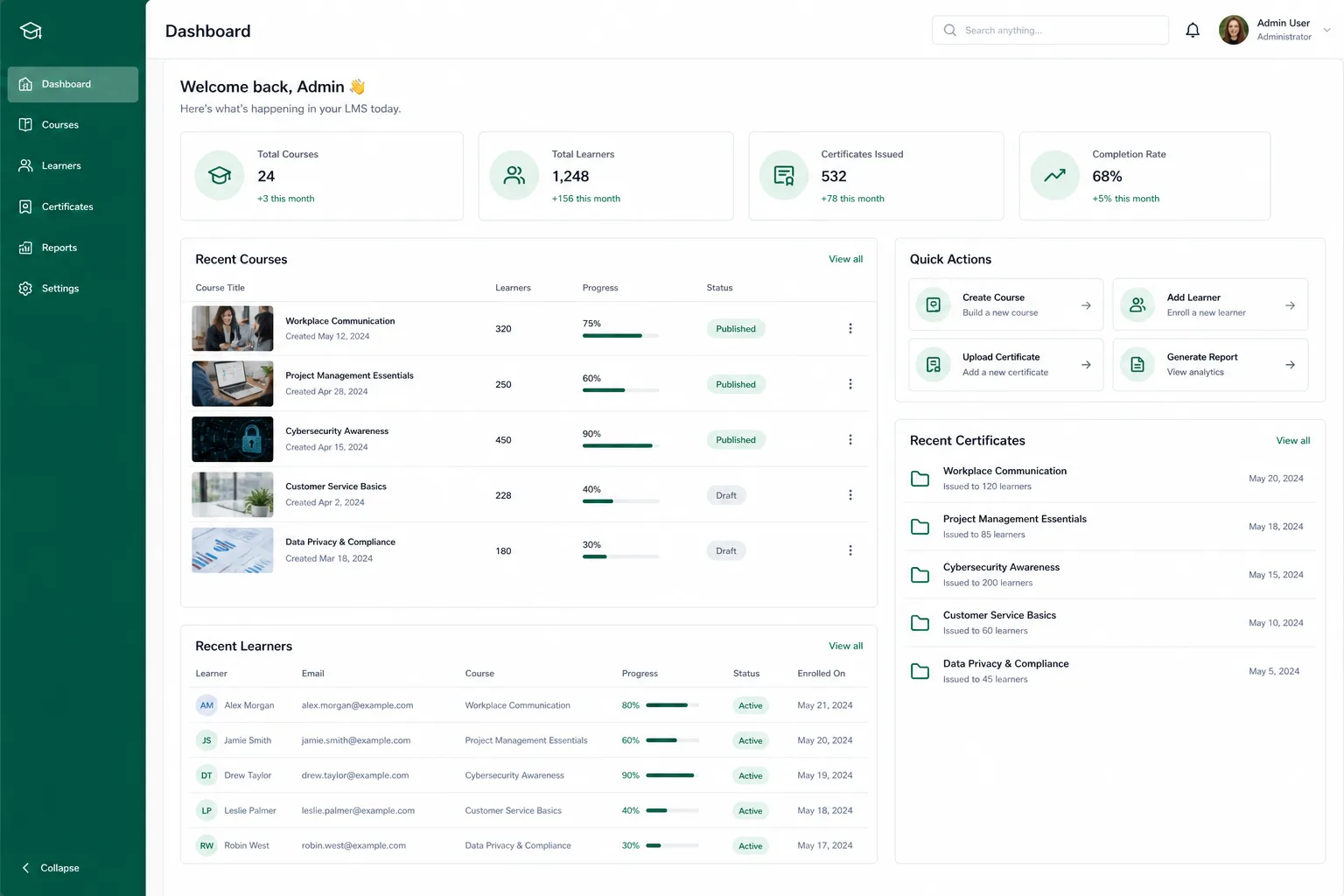Open Certificates section
Image resolution: width=1344 pixels, height=896 pixels.
point(73,206)
